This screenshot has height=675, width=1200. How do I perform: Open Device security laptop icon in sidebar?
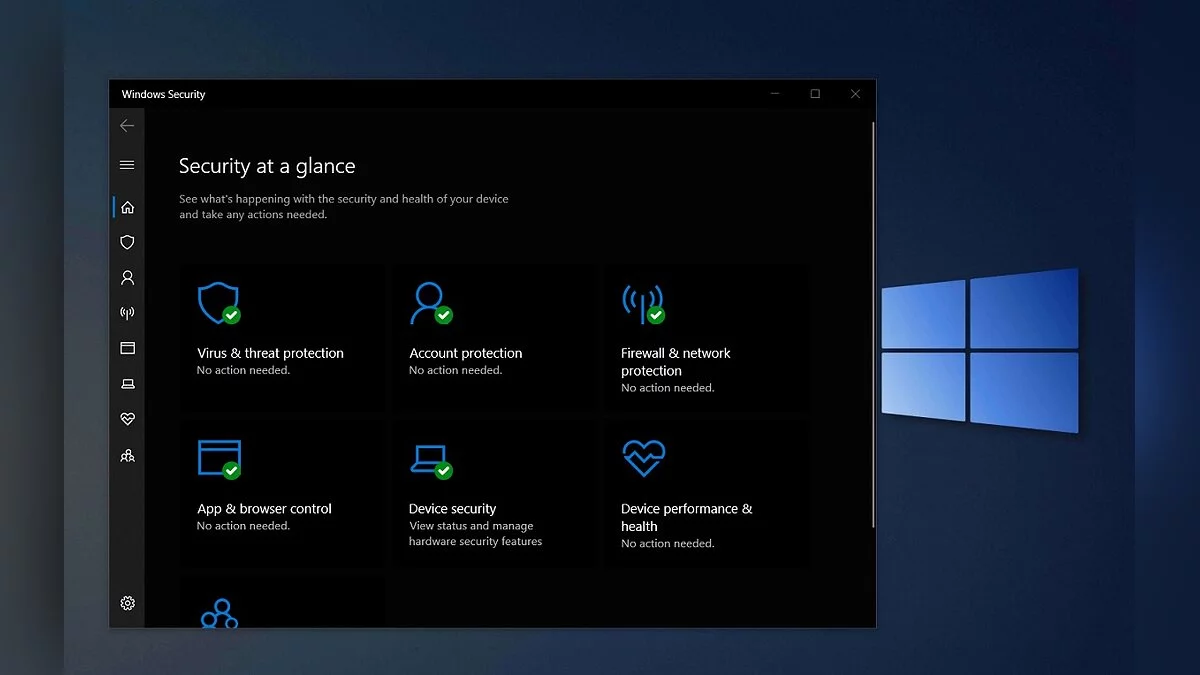(127, 384)
